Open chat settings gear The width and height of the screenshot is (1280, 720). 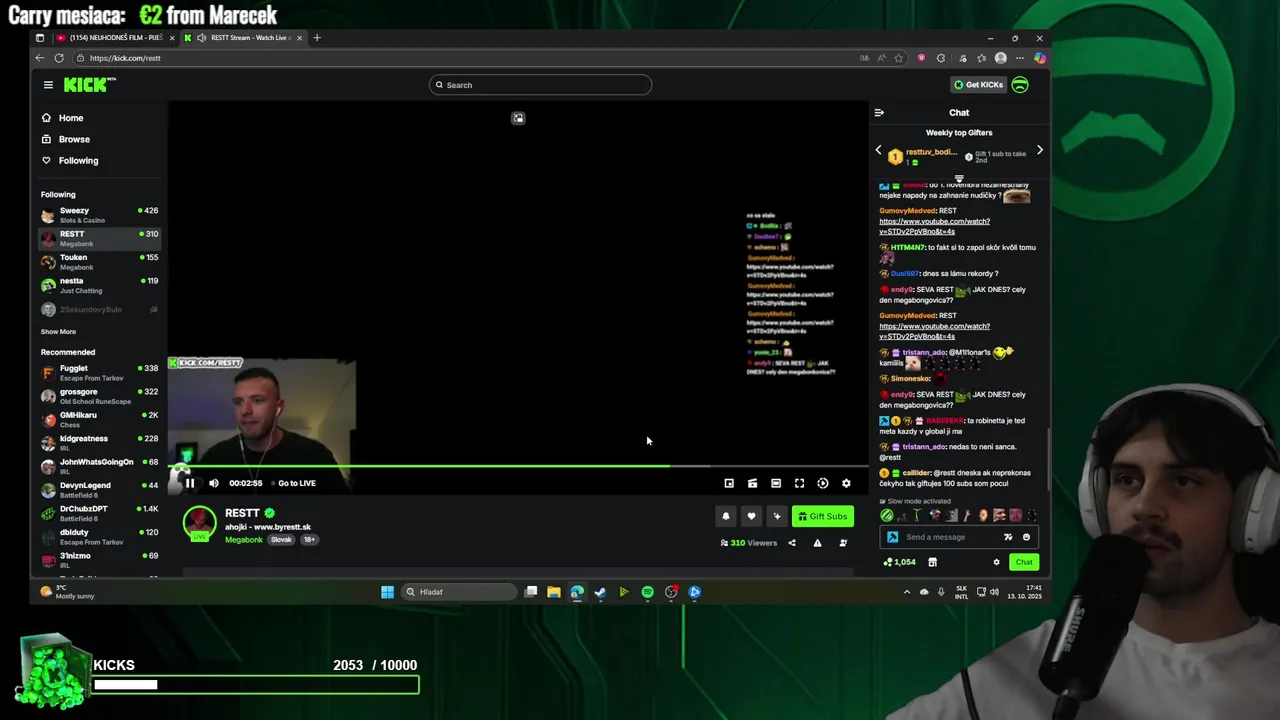pos(996,562)
